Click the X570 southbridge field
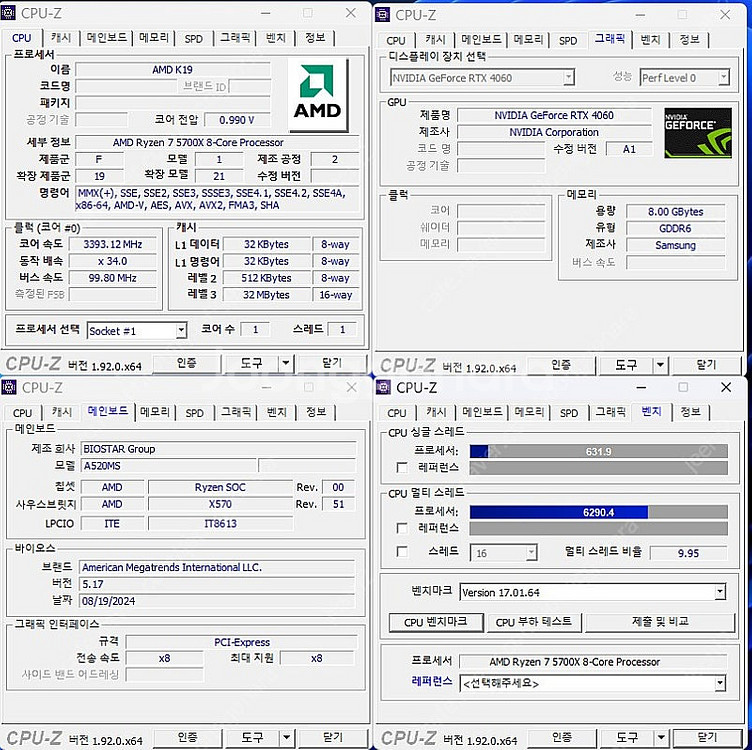The width and height of the screenshot is (752, 750). click(x=220, y=504)
